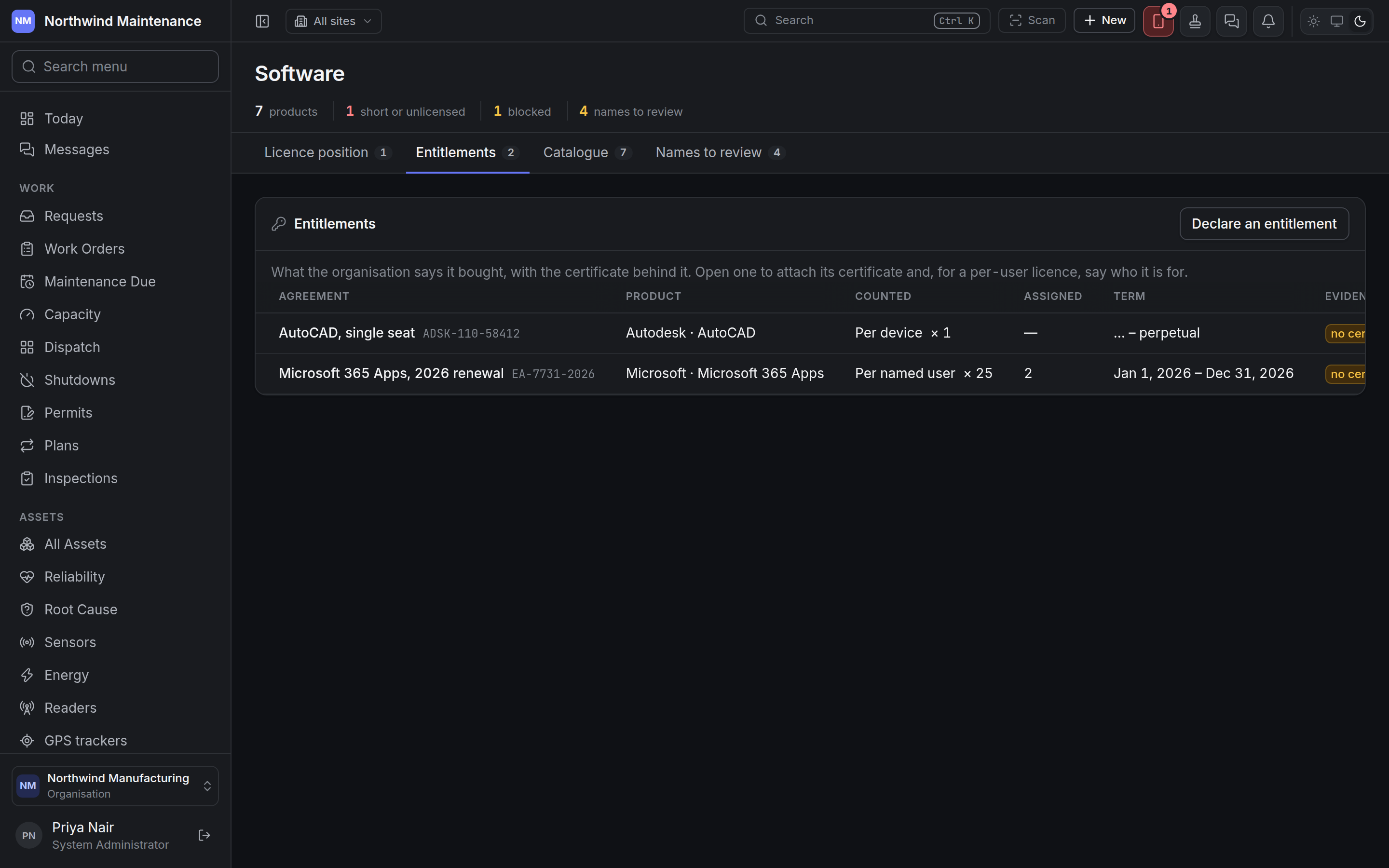Open Requests in the sidebar
Image resolution: width=1389 pixels, height=868 pixels.
115,216
